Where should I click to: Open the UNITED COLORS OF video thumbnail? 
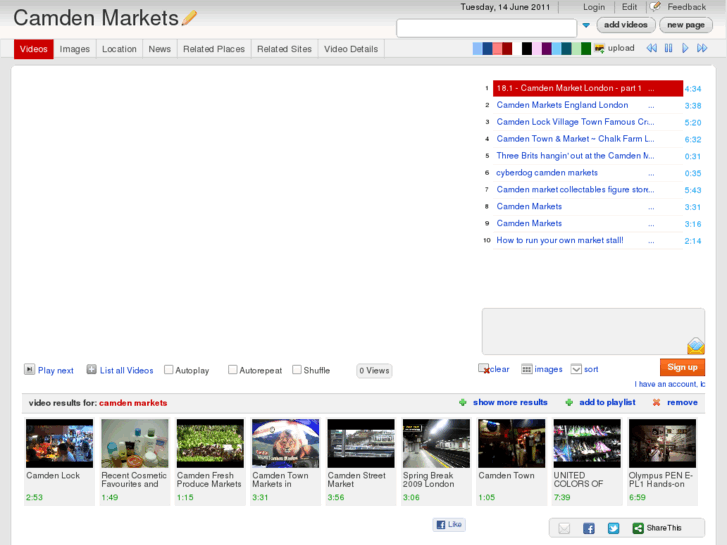(x=587, y=443)
